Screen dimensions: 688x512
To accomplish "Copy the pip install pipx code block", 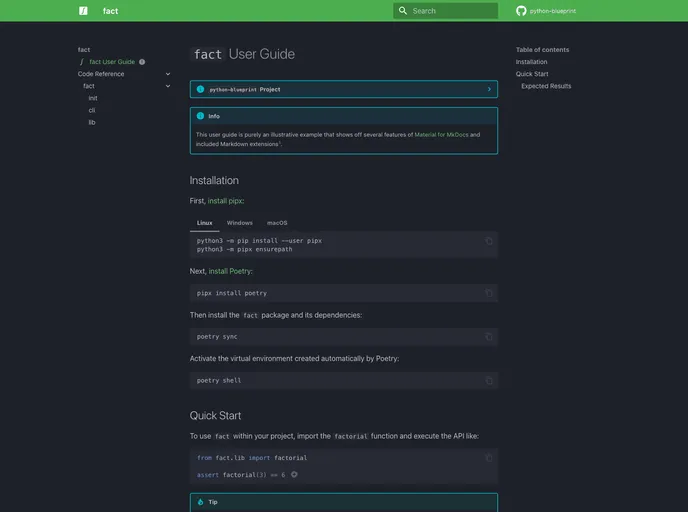I will pos(489,241).
